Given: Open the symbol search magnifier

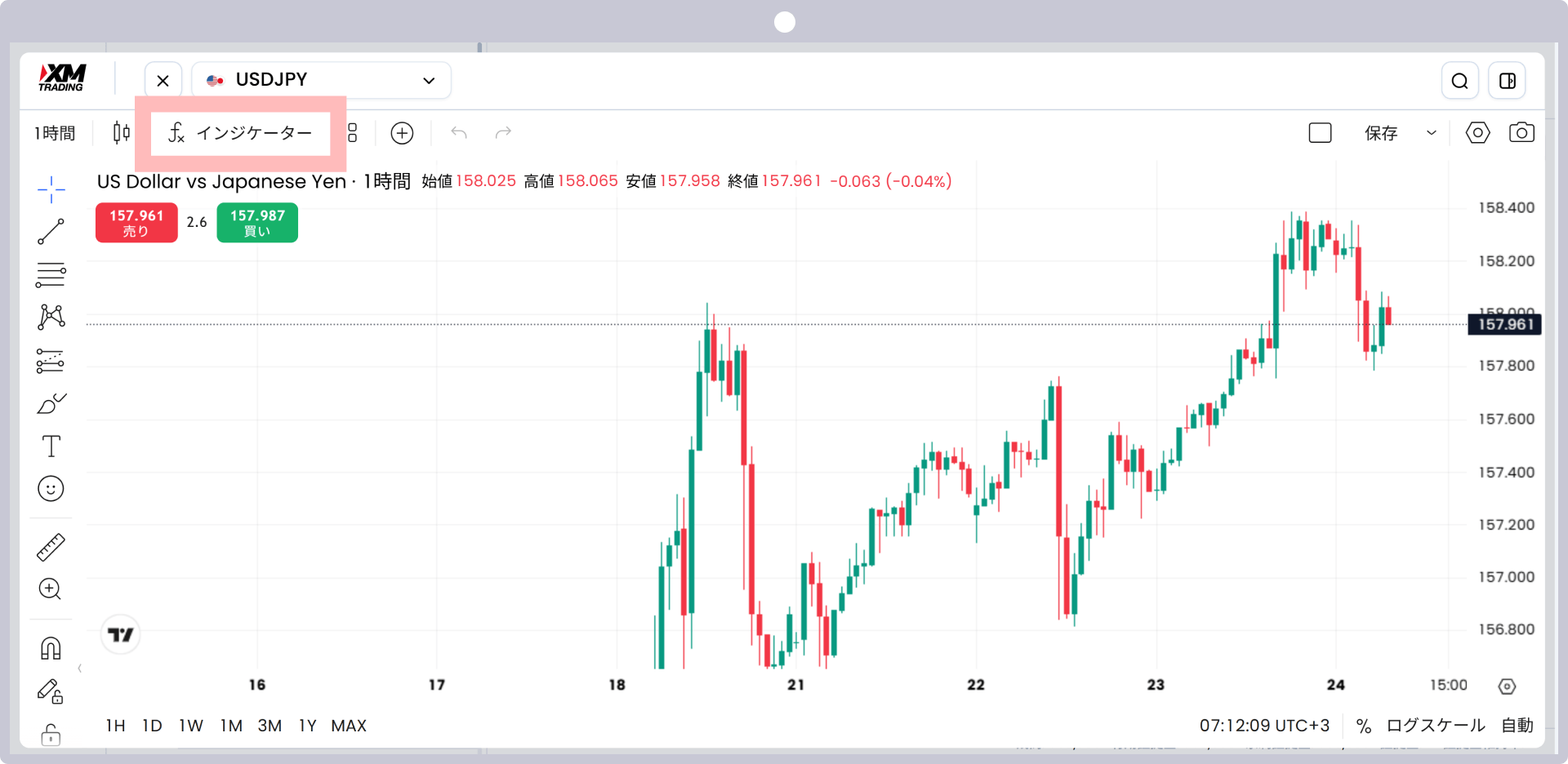Looking at the screenshot, I should click(1460, 81).
